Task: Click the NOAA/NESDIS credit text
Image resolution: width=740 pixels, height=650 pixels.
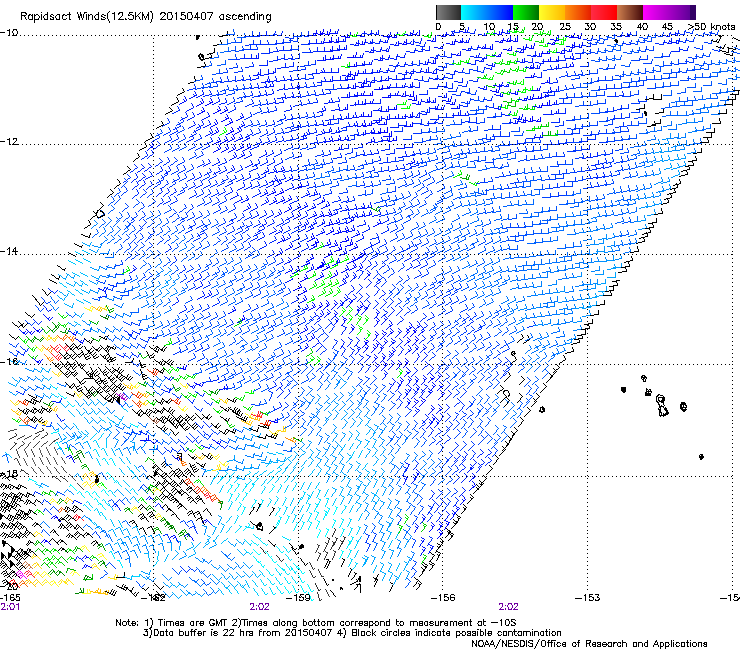Action: [x=589, y=644]
